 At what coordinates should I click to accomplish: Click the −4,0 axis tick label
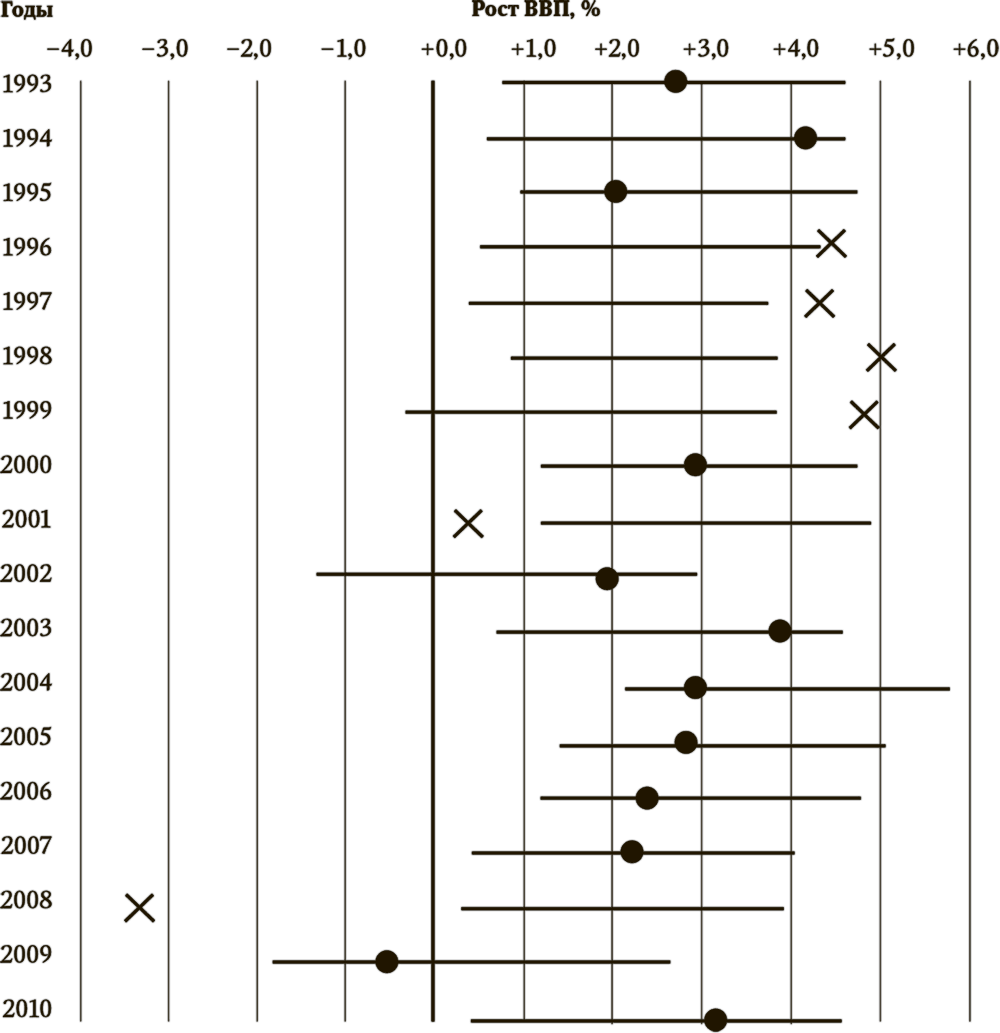coord(69,49)
